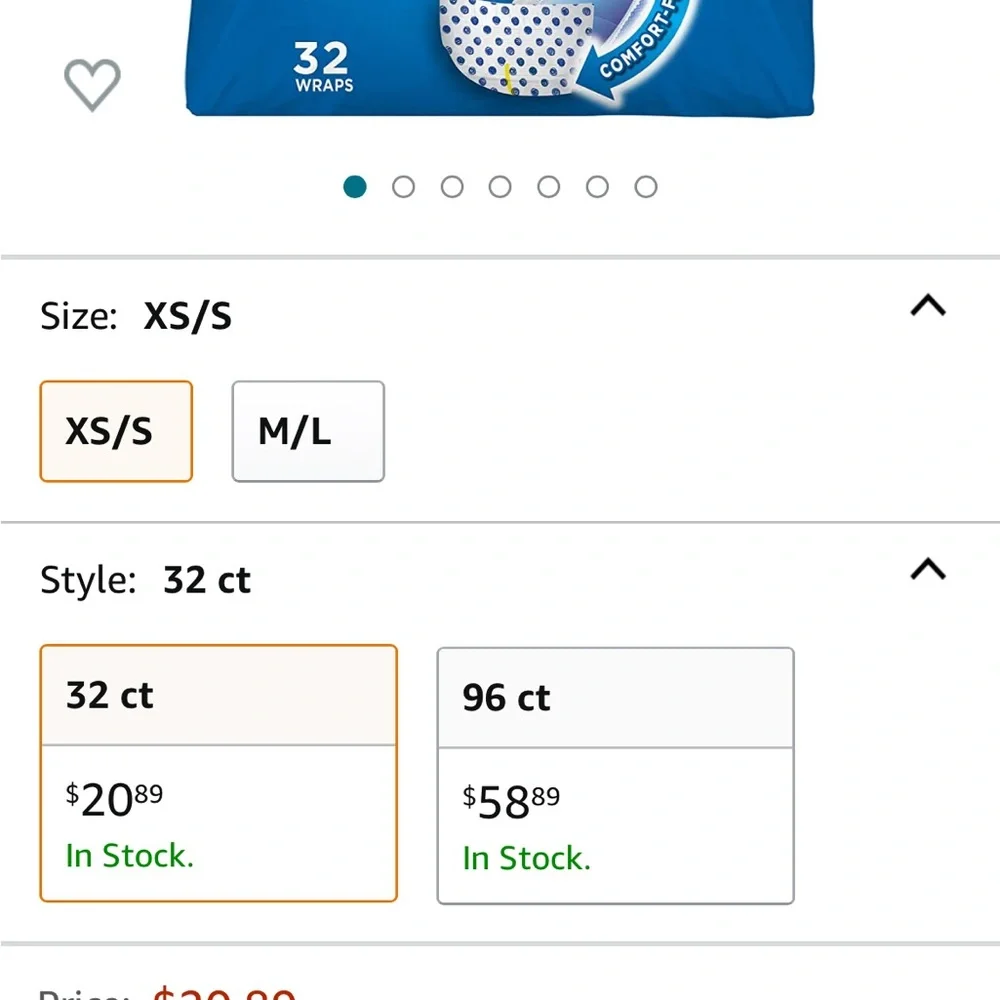The image size is (1000, 1000).
Task: Click the Style: 32 ct header label
Action: point(145,580)
